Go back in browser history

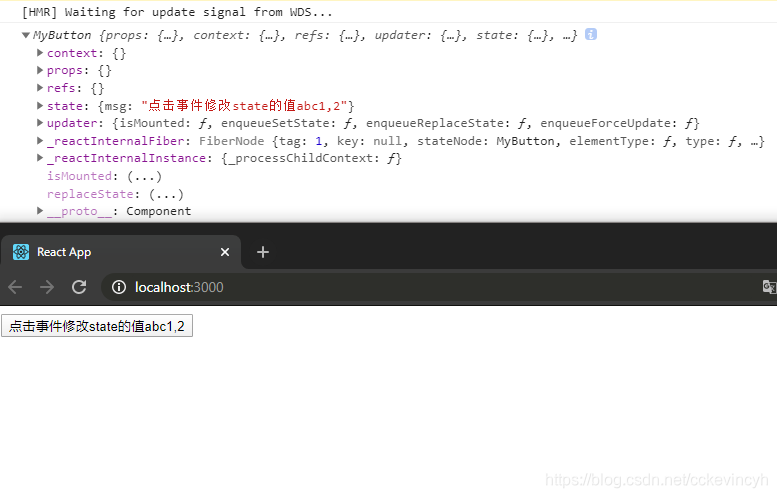tap(15, 287)
